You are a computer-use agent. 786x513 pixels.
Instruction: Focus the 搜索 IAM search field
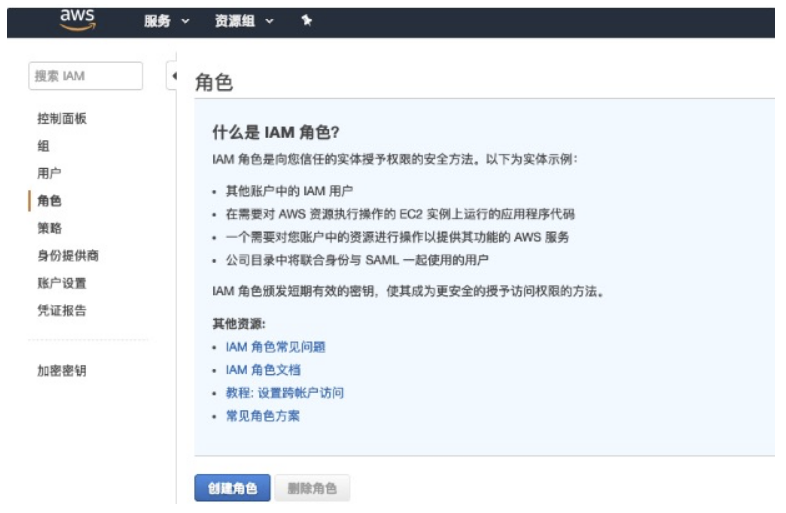[86, 76]
